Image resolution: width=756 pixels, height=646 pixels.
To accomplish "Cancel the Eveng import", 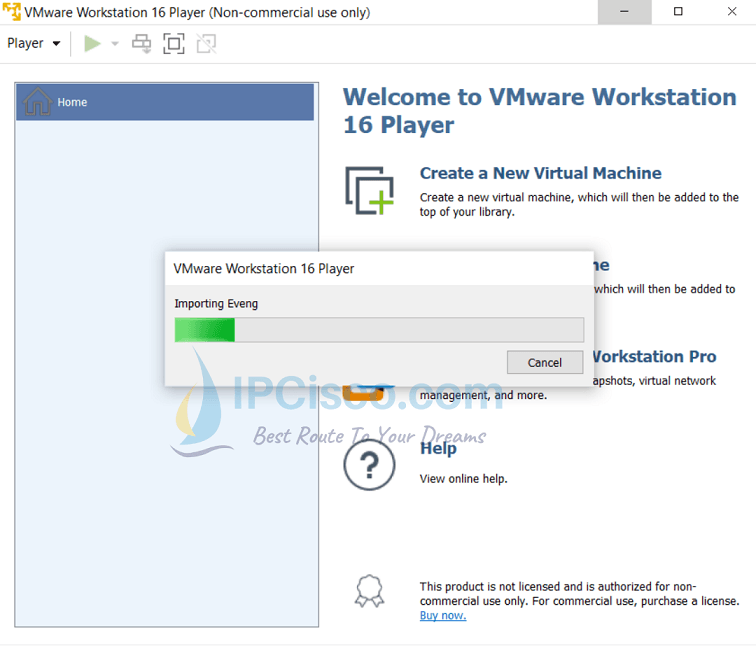I will [x=545, y=363].
